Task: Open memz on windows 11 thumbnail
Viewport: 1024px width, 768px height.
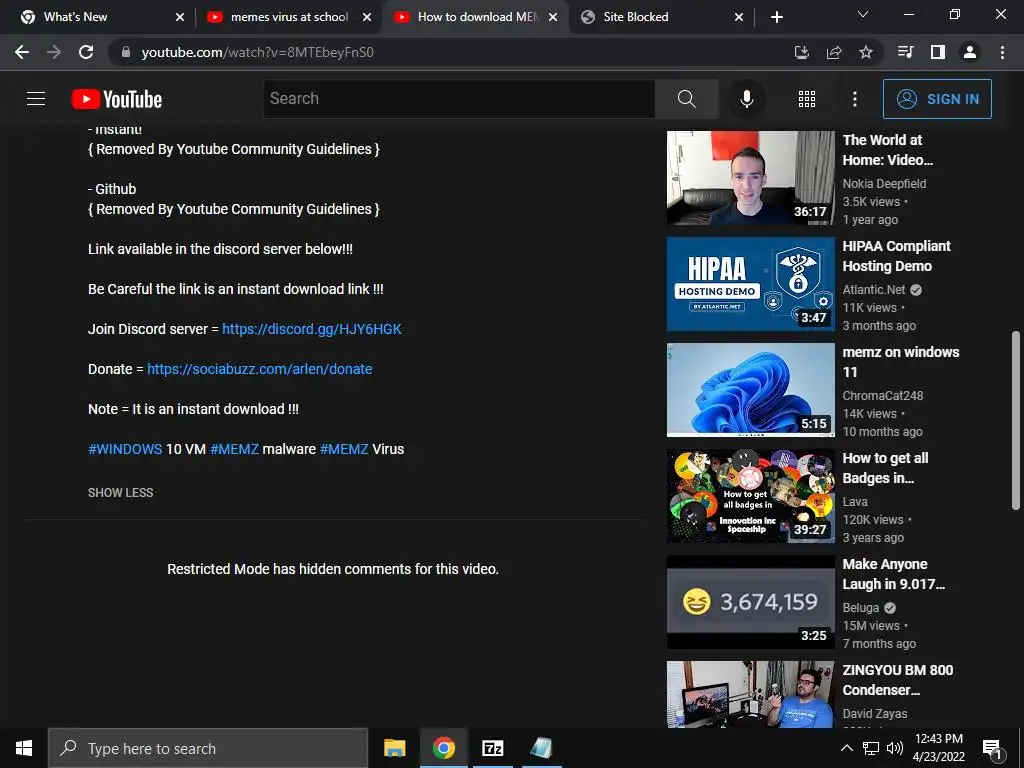Action: click(750, 390)
